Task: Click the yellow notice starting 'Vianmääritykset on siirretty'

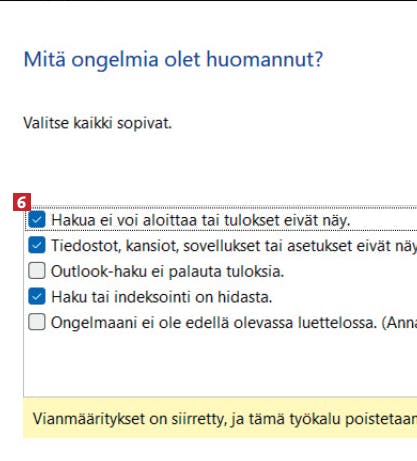Action: pyautogui.click(x=220, y=417)
